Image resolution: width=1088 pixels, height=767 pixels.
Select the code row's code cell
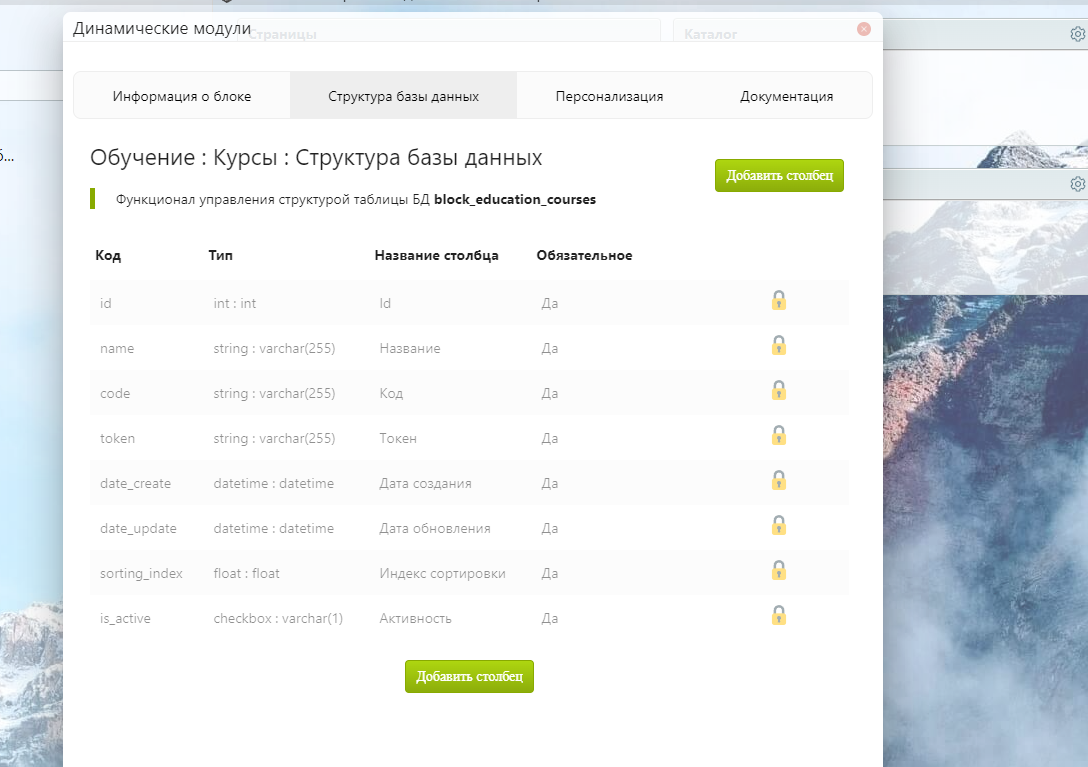point(115,394)
